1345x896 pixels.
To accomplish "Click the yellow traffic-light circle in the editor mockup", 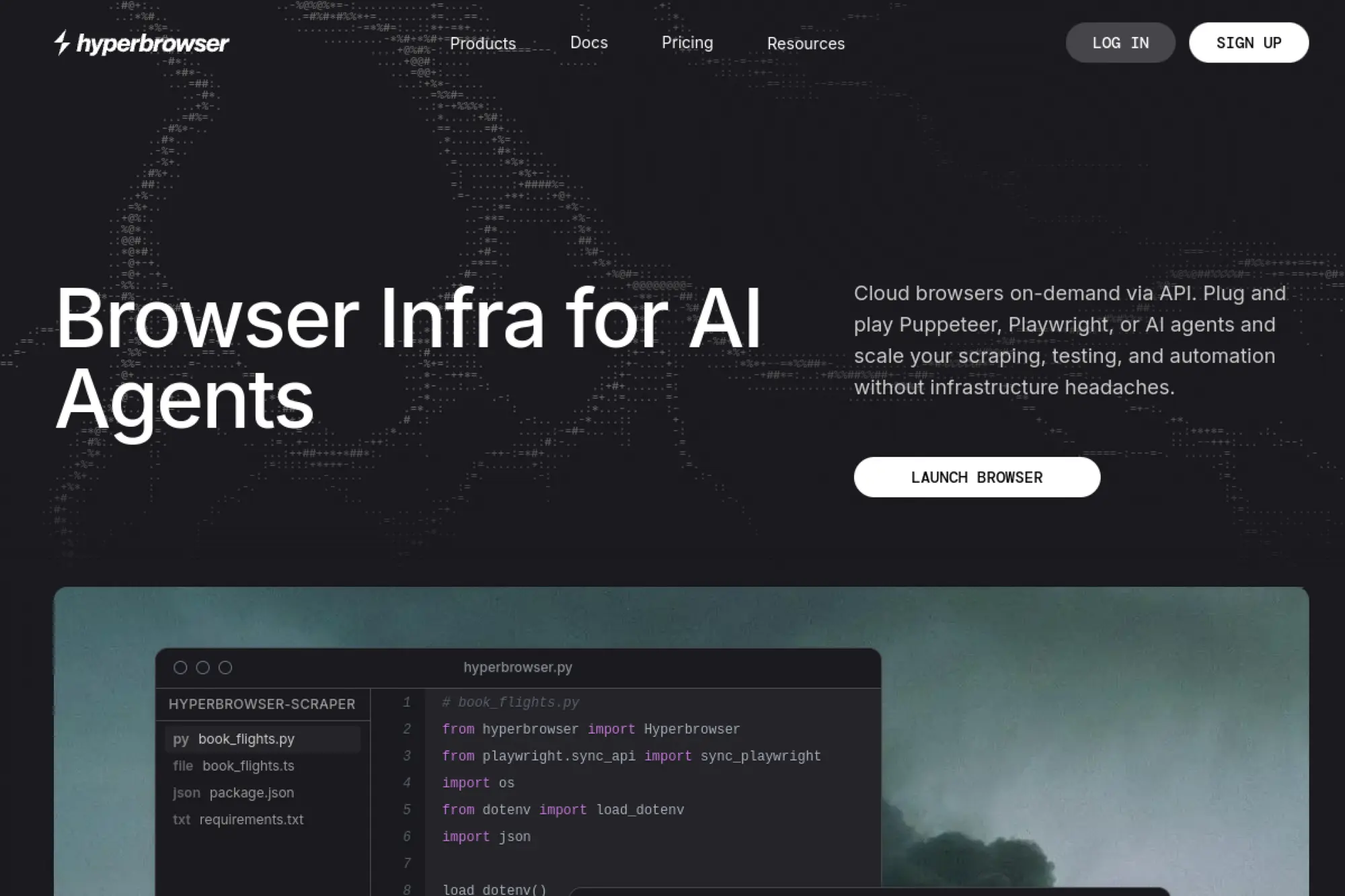I will (x=204, y=668).
